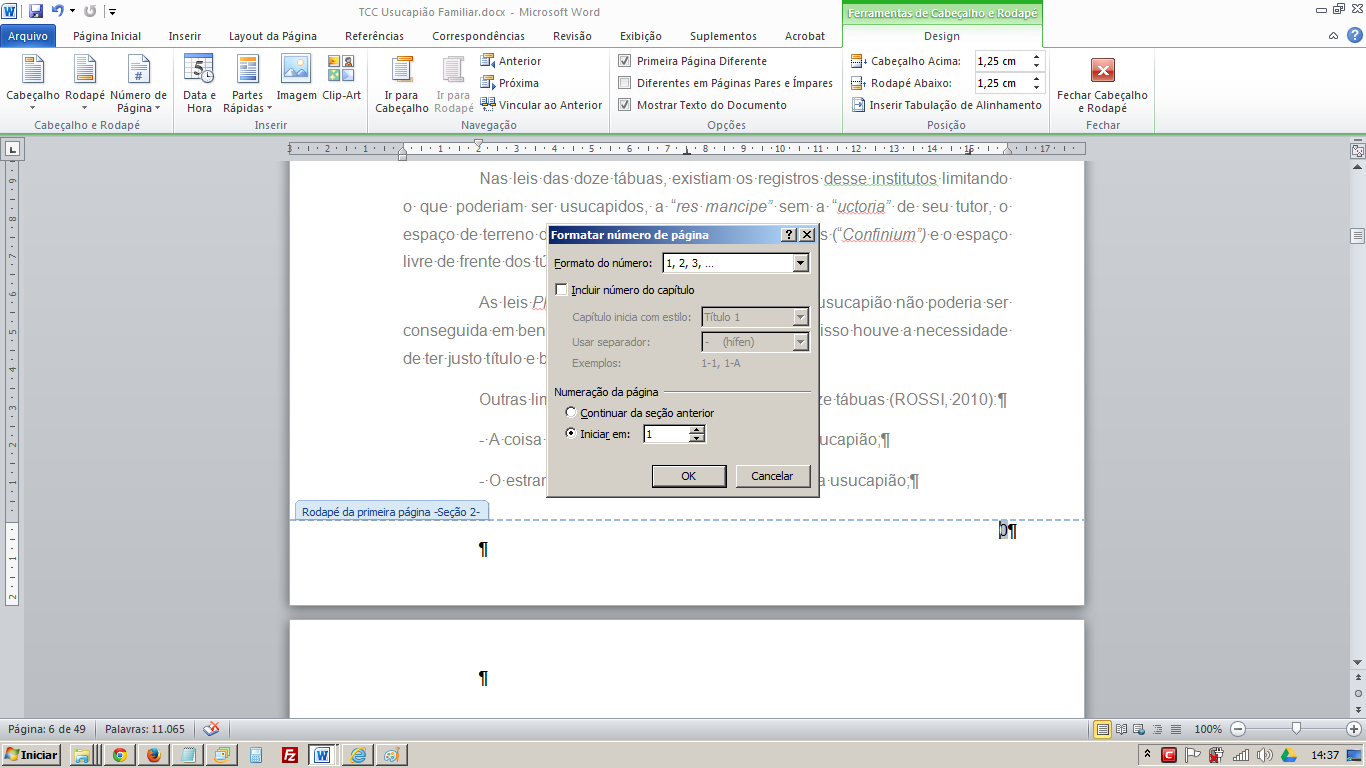Viewport: 1366px width, 768px height.
Task: Click Página: 6 de 49 status
Action: 45,729
